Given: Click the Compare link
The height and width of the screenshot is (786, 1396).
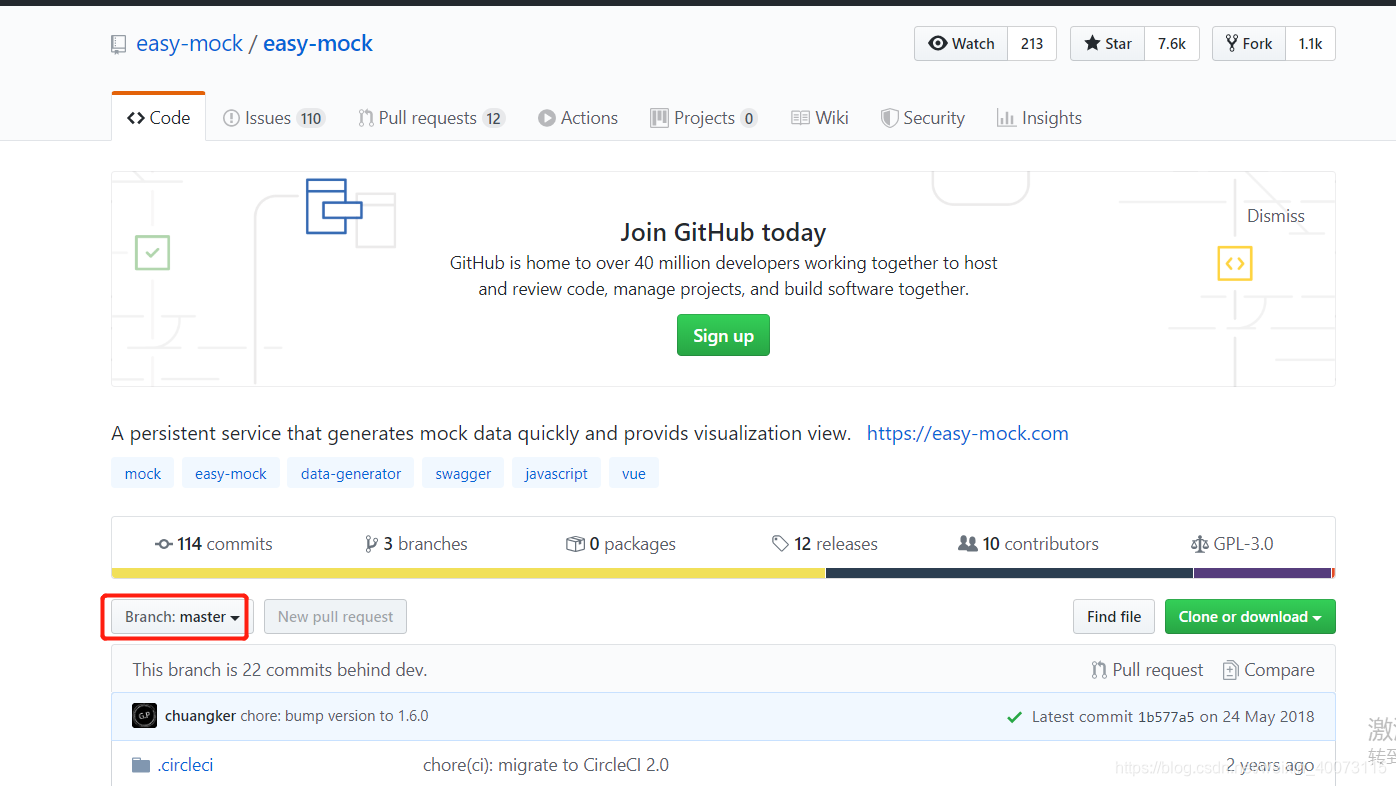Looking at the screenshot, I should pos(1268,670).
